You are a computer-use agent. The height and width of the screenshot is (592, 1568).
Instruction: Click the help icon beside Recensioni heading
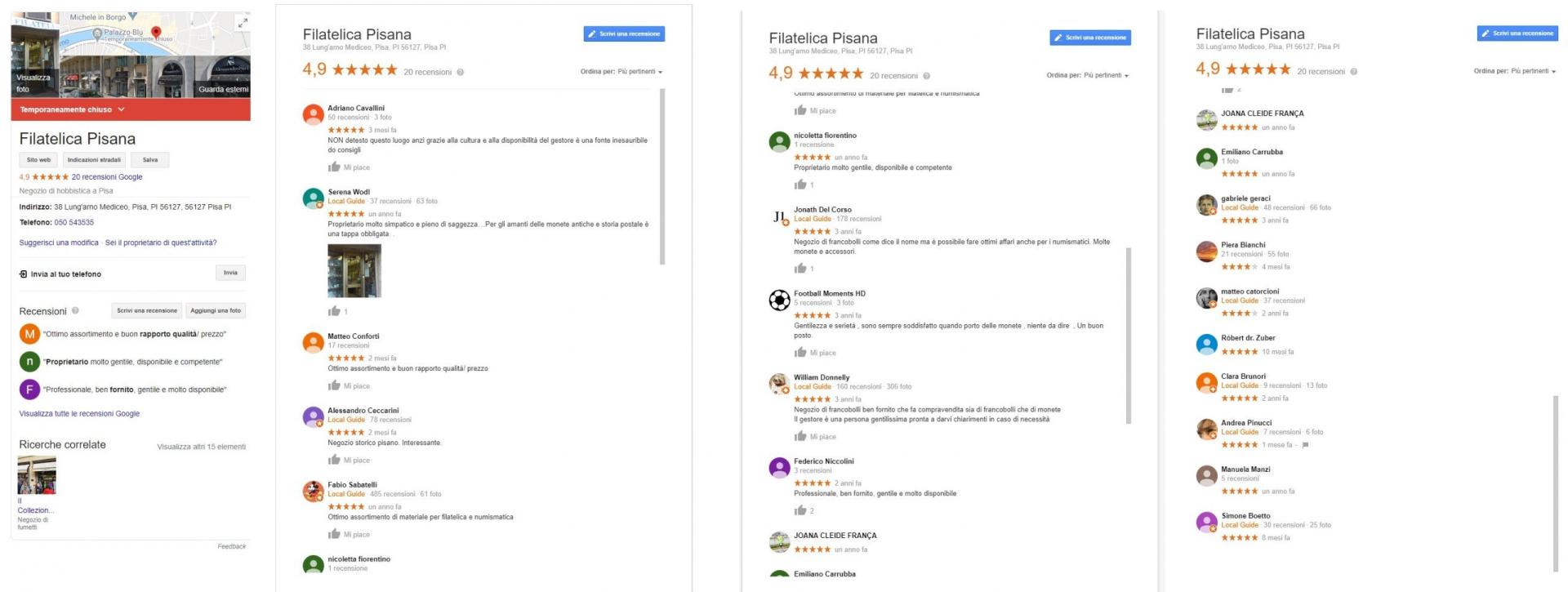pos(75,311)
